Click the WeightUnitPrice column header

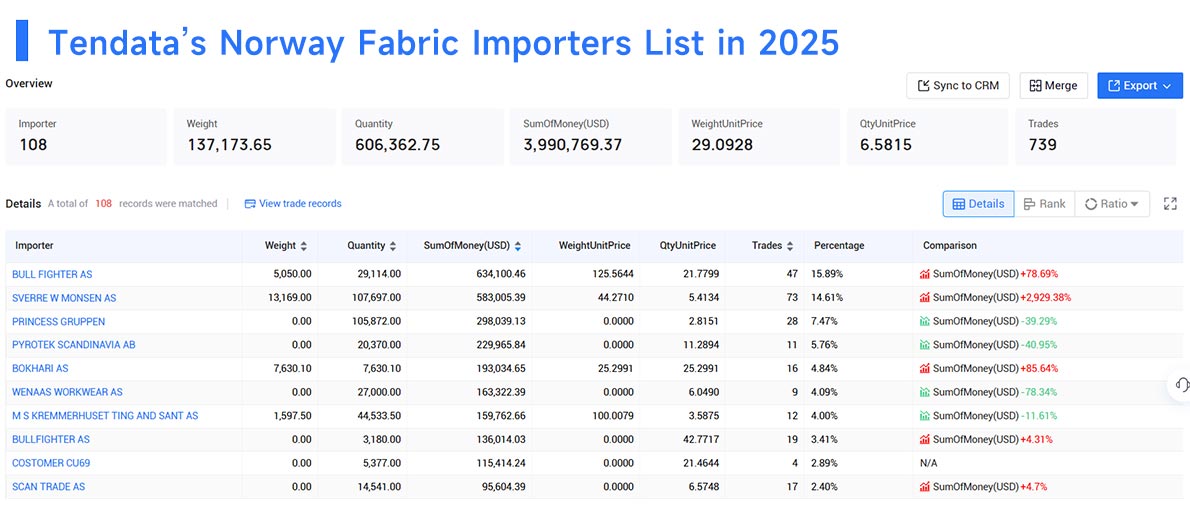click(x=594, y=246)
